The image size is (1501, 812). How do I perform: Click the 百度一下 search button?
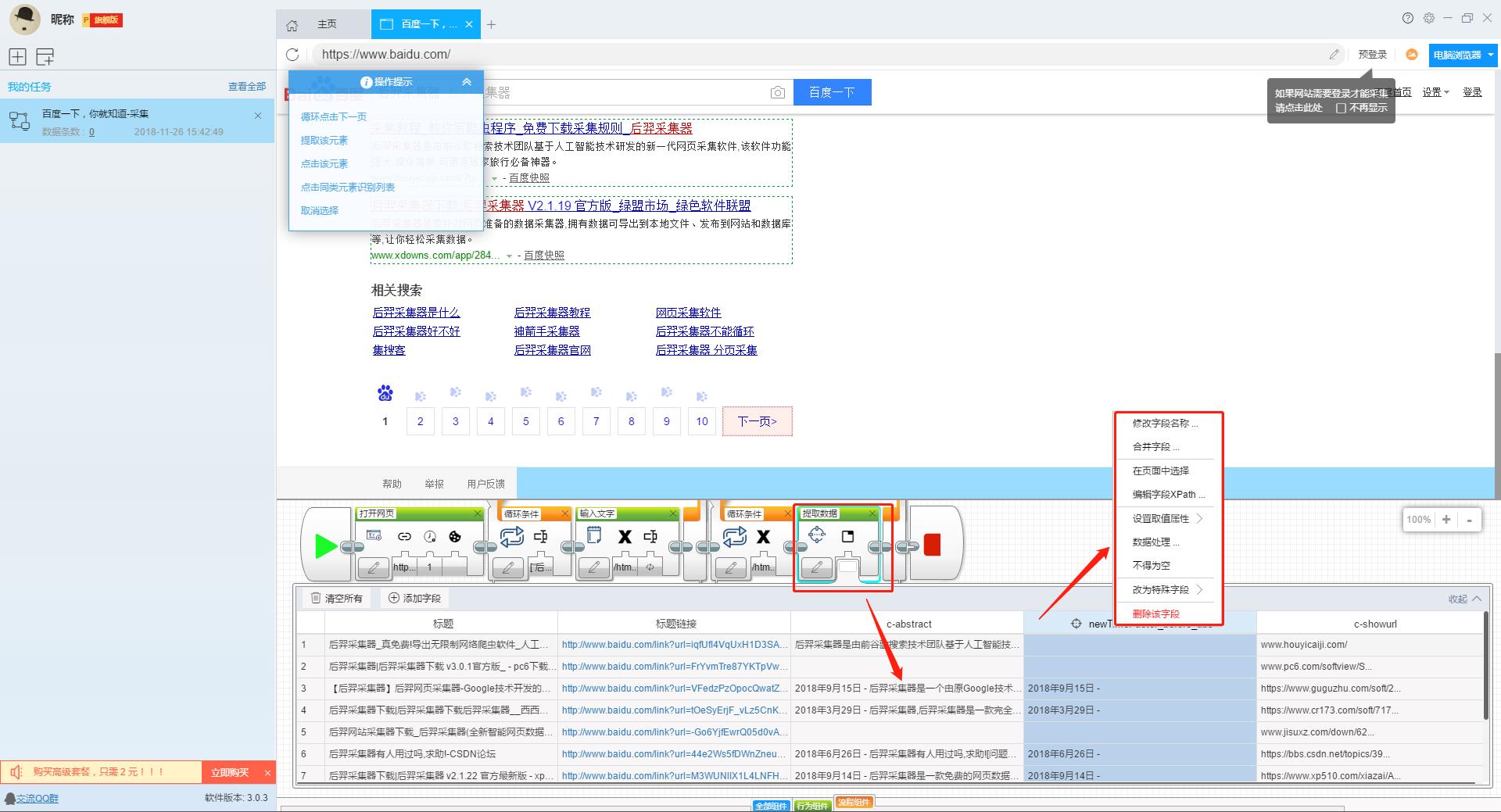click(x=832, y=92)
